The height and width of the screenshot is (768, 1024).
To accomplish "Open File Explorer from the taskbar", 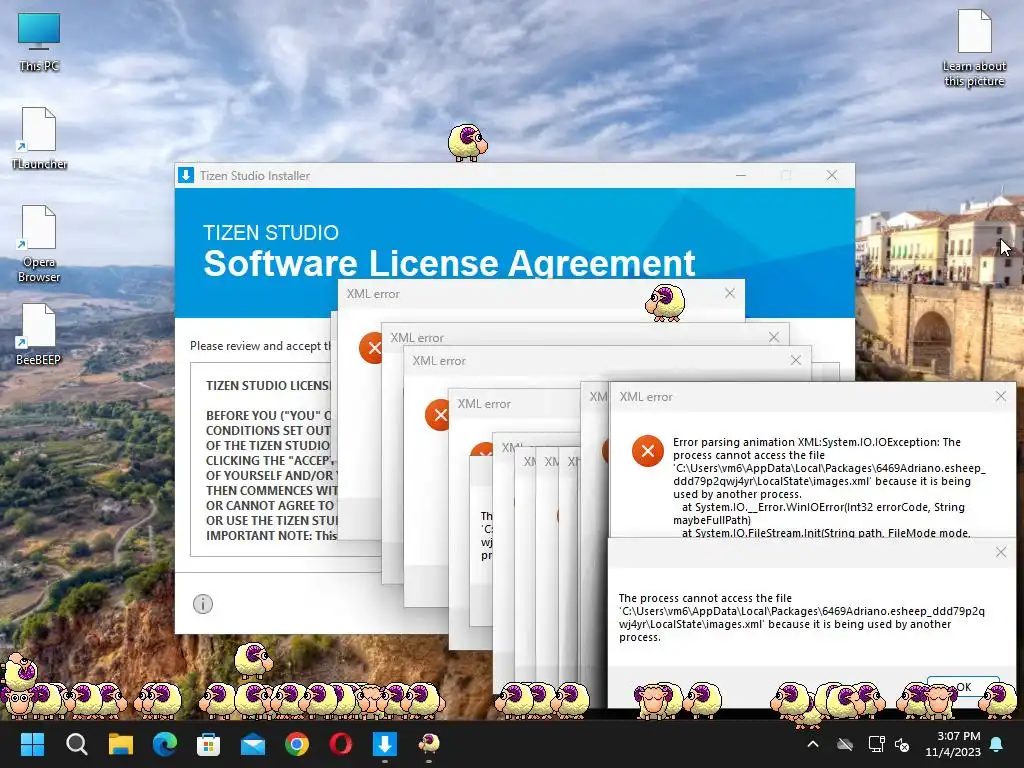I will click(121, 744).
